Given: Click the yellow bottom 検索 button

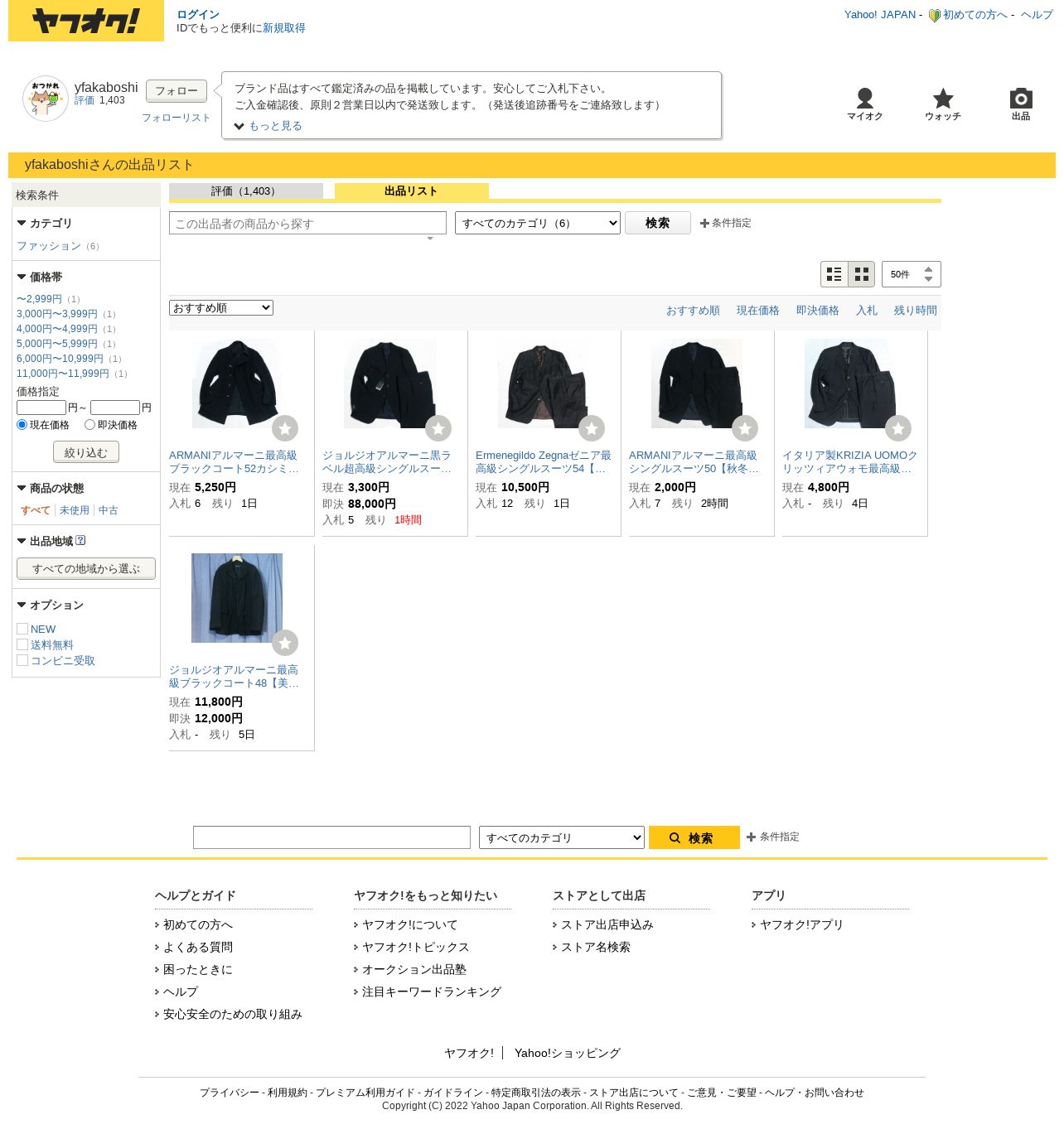Looking at the screenshot, I should pyautogui.click(x=694, y=837).
